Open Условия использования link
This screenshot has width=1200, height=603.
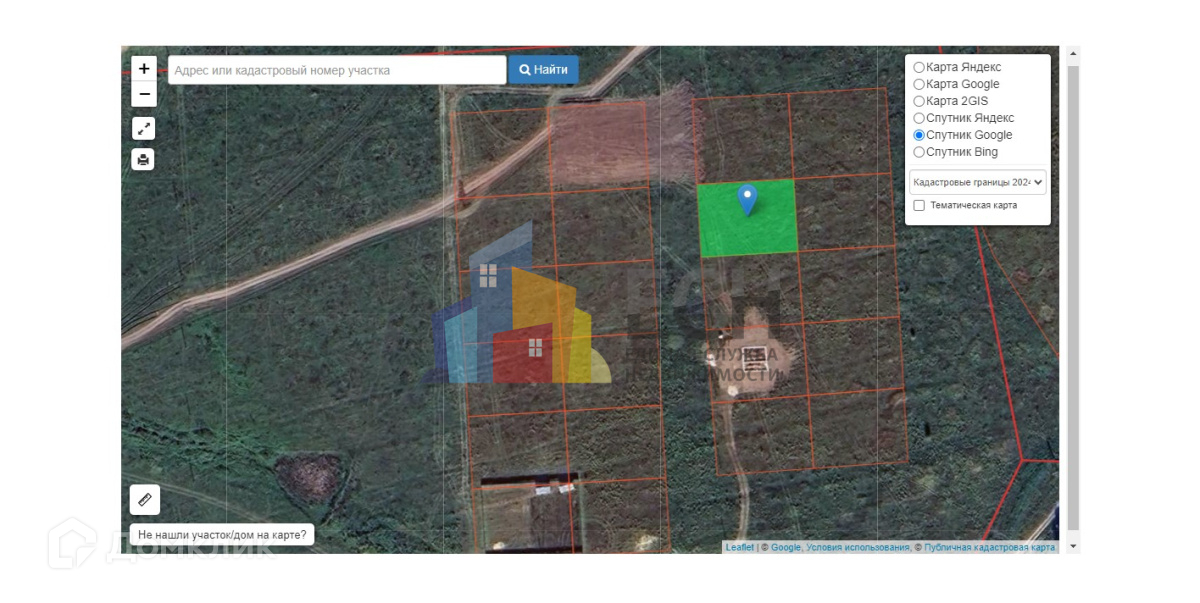(857, 547)
